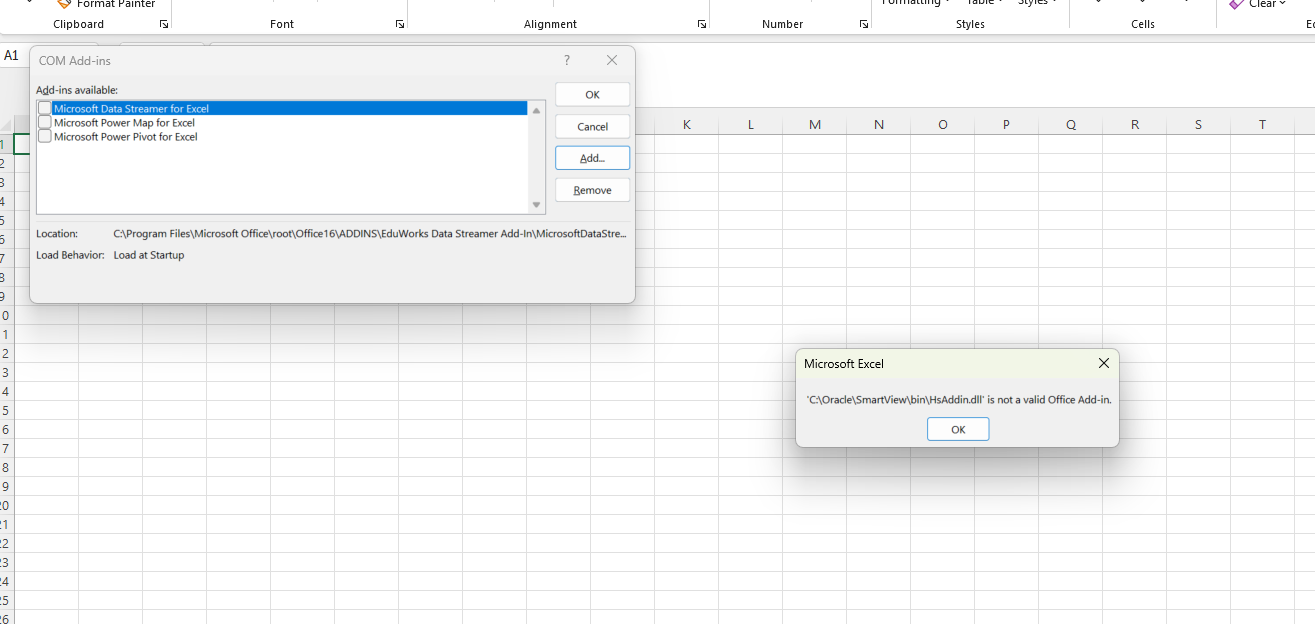Image resolution: width=1315 pixels, height=624 pixels.
Task: Click OK in the COM Add-ins dialog
Action: click(592, 95)
